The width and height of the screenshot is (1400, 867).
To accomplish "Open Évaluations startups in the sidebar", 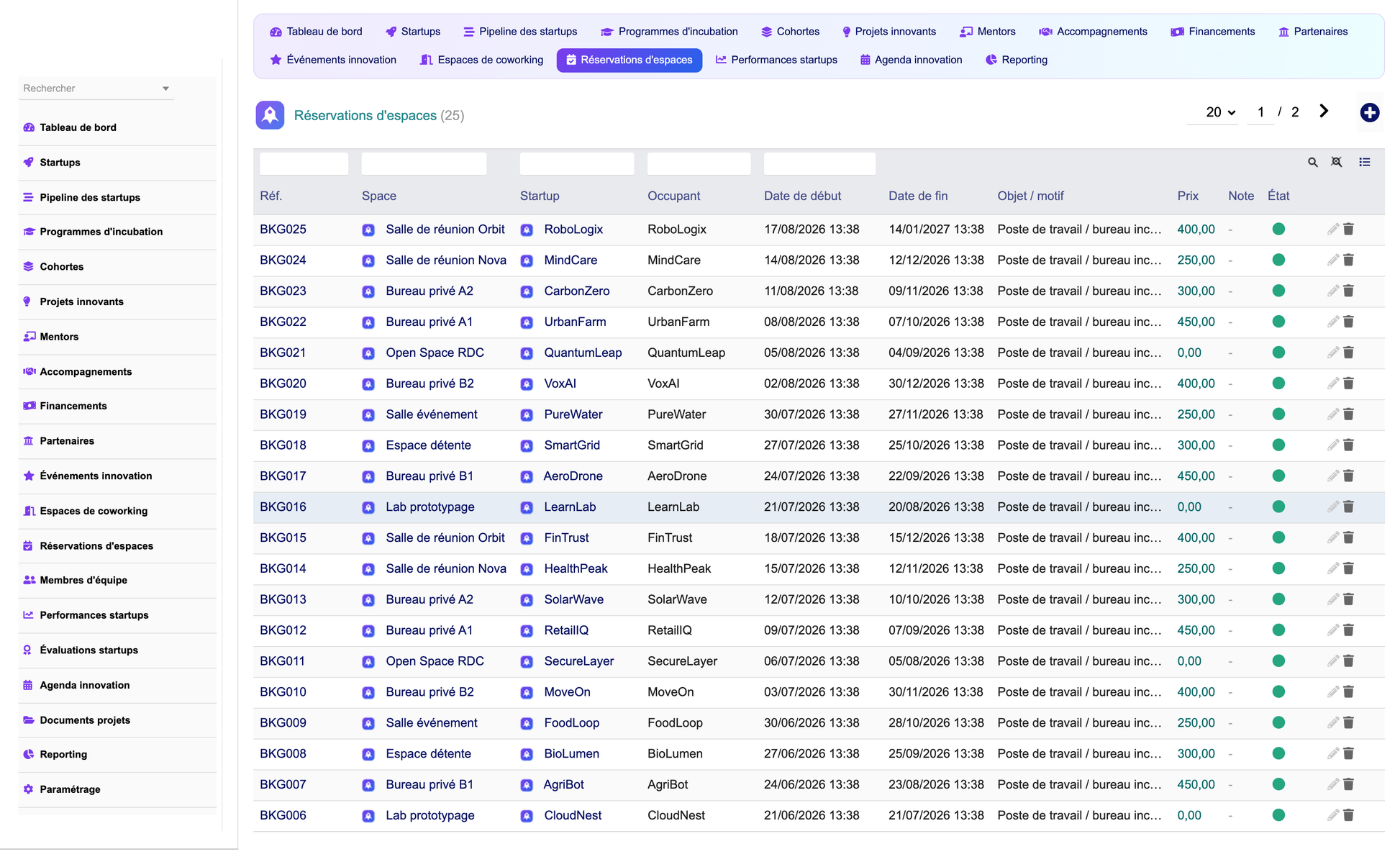I will pyautogui.click(x=88, y=650).
